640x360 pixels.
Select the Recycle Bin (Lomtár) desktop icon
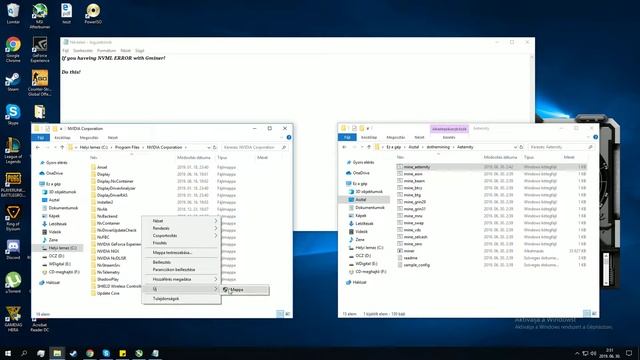pyautogui.click(x=13, y=13)
